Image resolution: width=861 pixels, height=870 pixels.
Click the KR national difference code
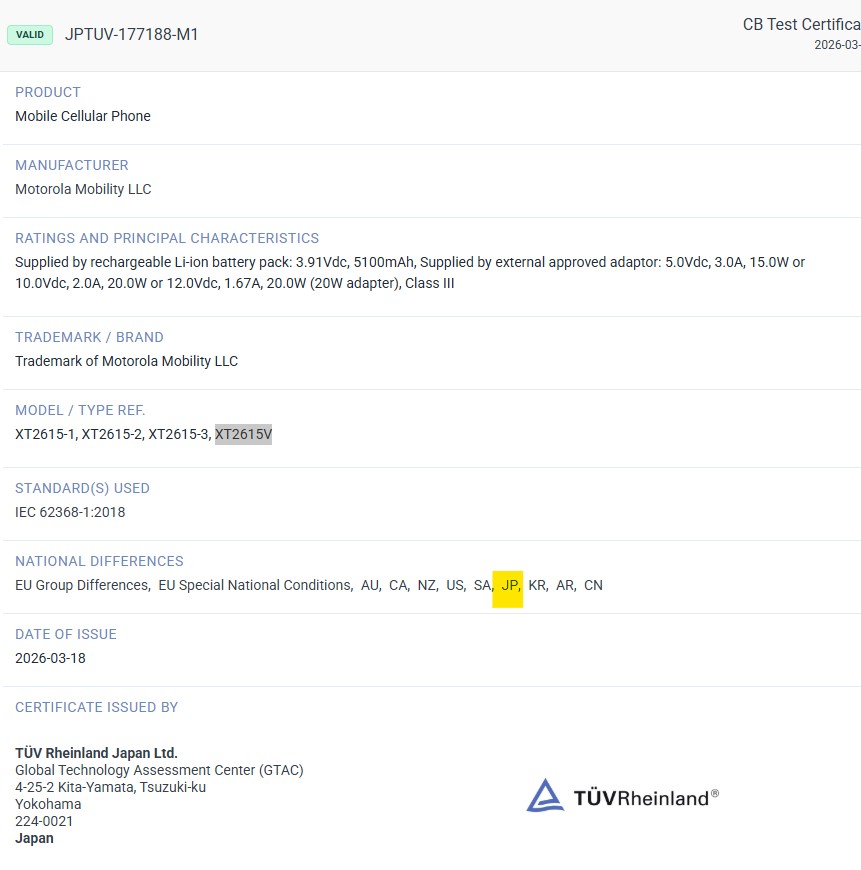point(537,586)
